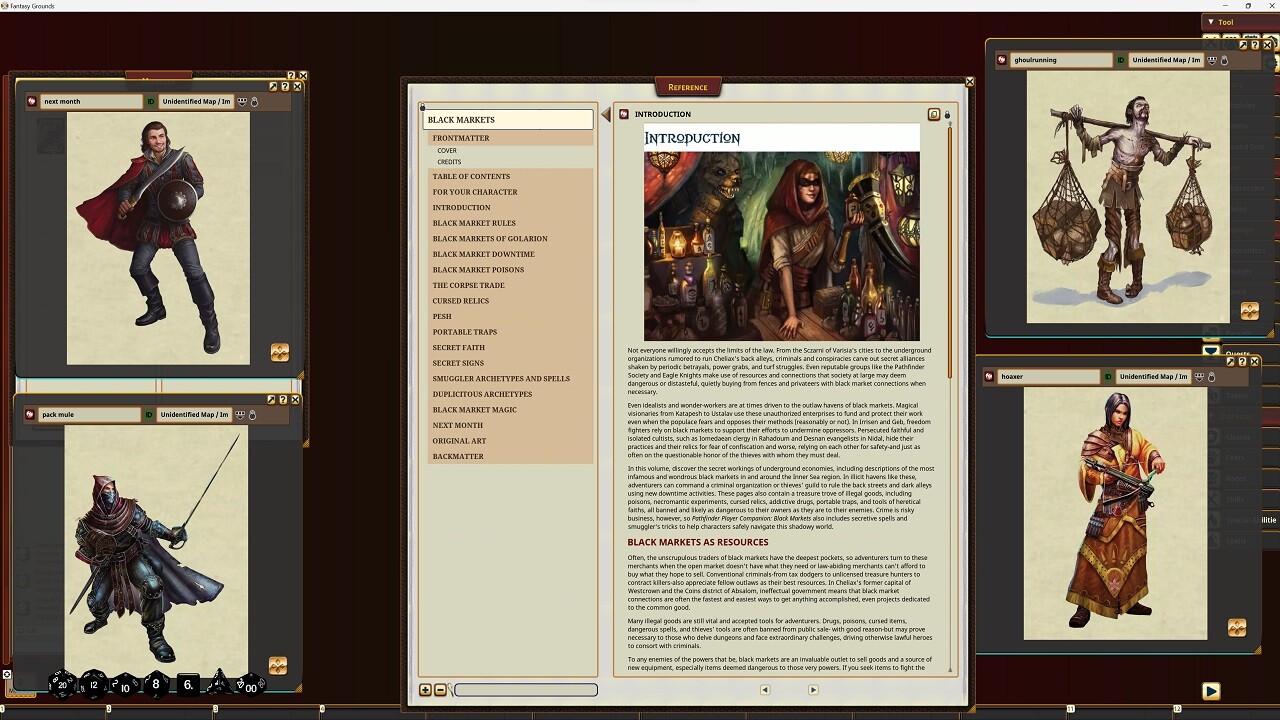
Task: Open the Cursed Relics chapter
Action: [x=460, y=300]
